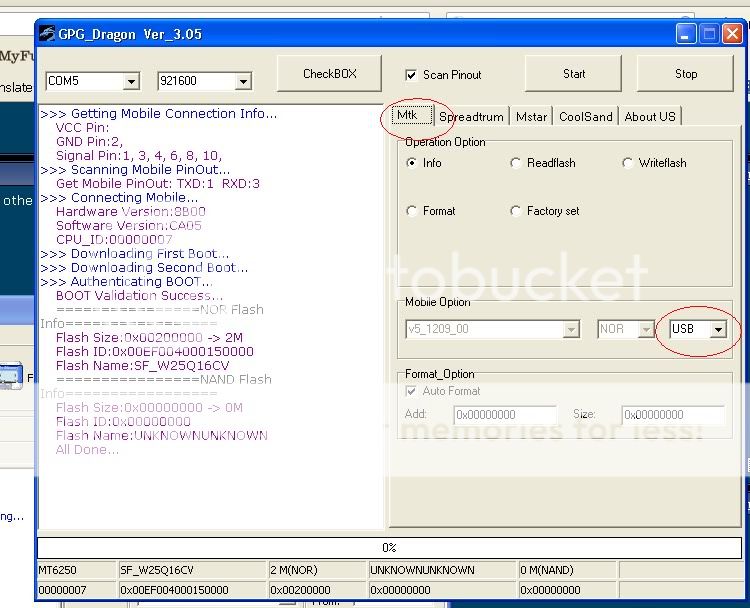Maximize the GPG_Dragon window

[709, 34]
